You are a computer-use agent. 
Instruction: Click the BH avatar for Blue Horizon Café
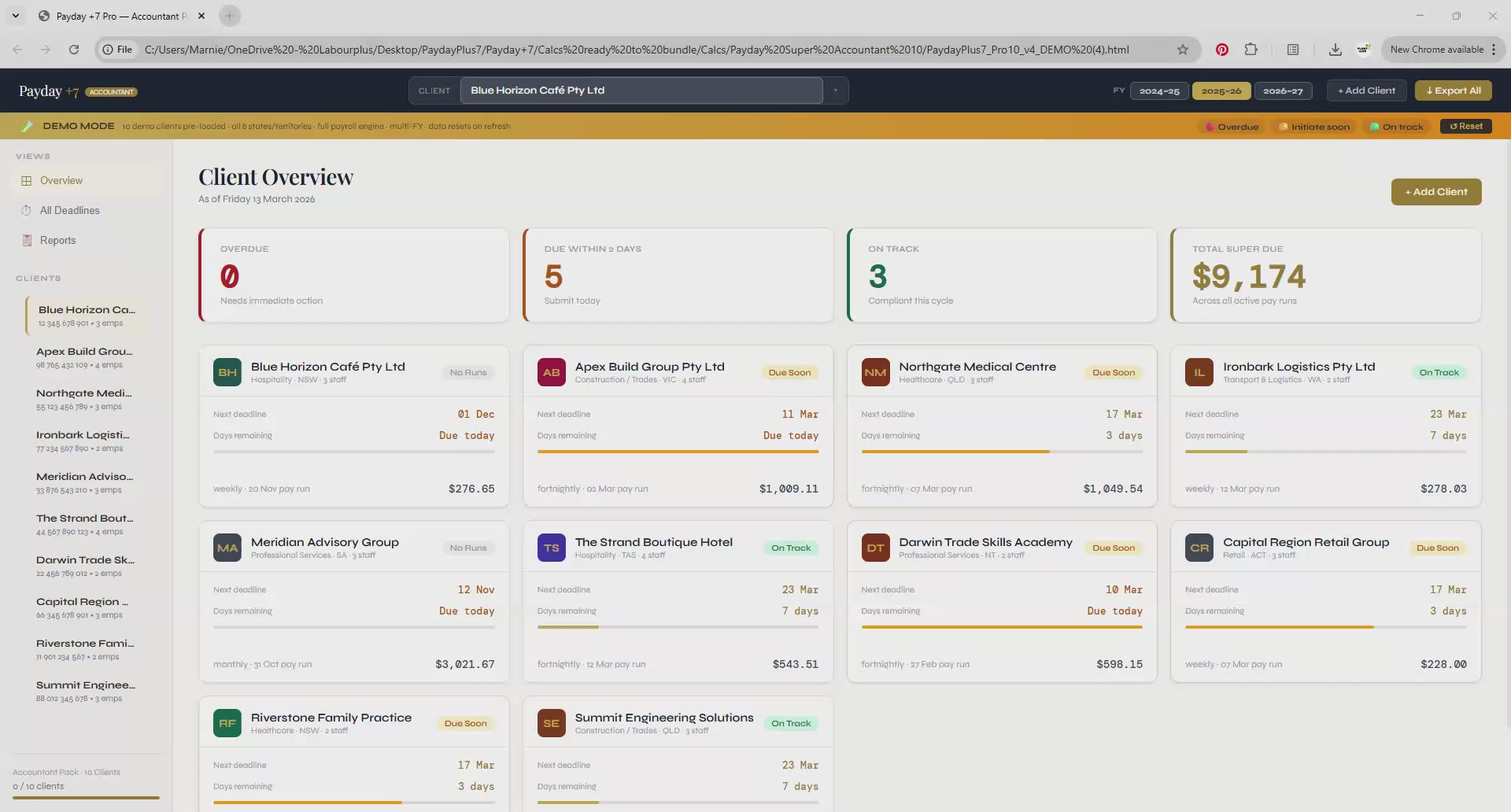227,373
